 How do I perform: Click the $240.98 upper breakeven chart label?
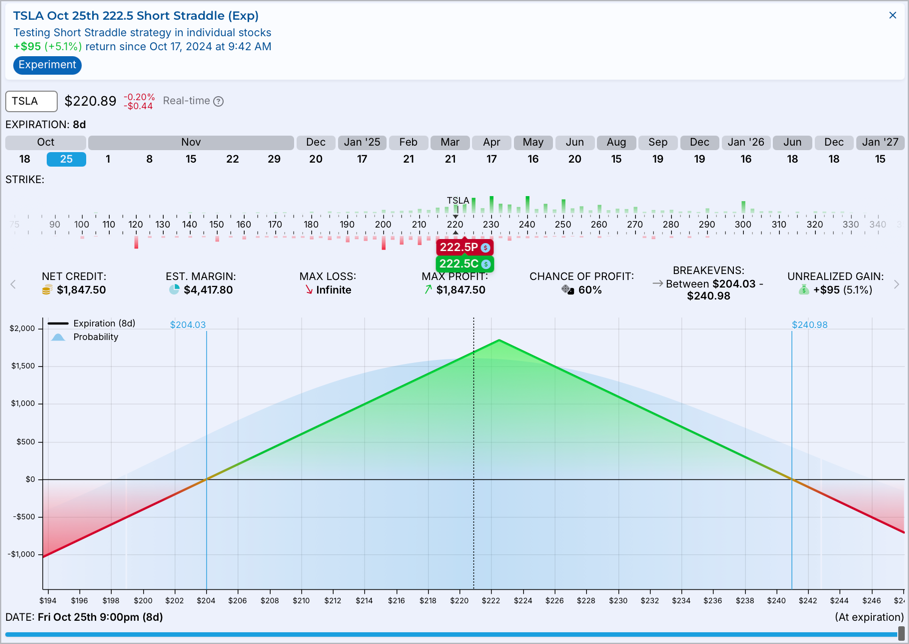[x=810, y=325]
